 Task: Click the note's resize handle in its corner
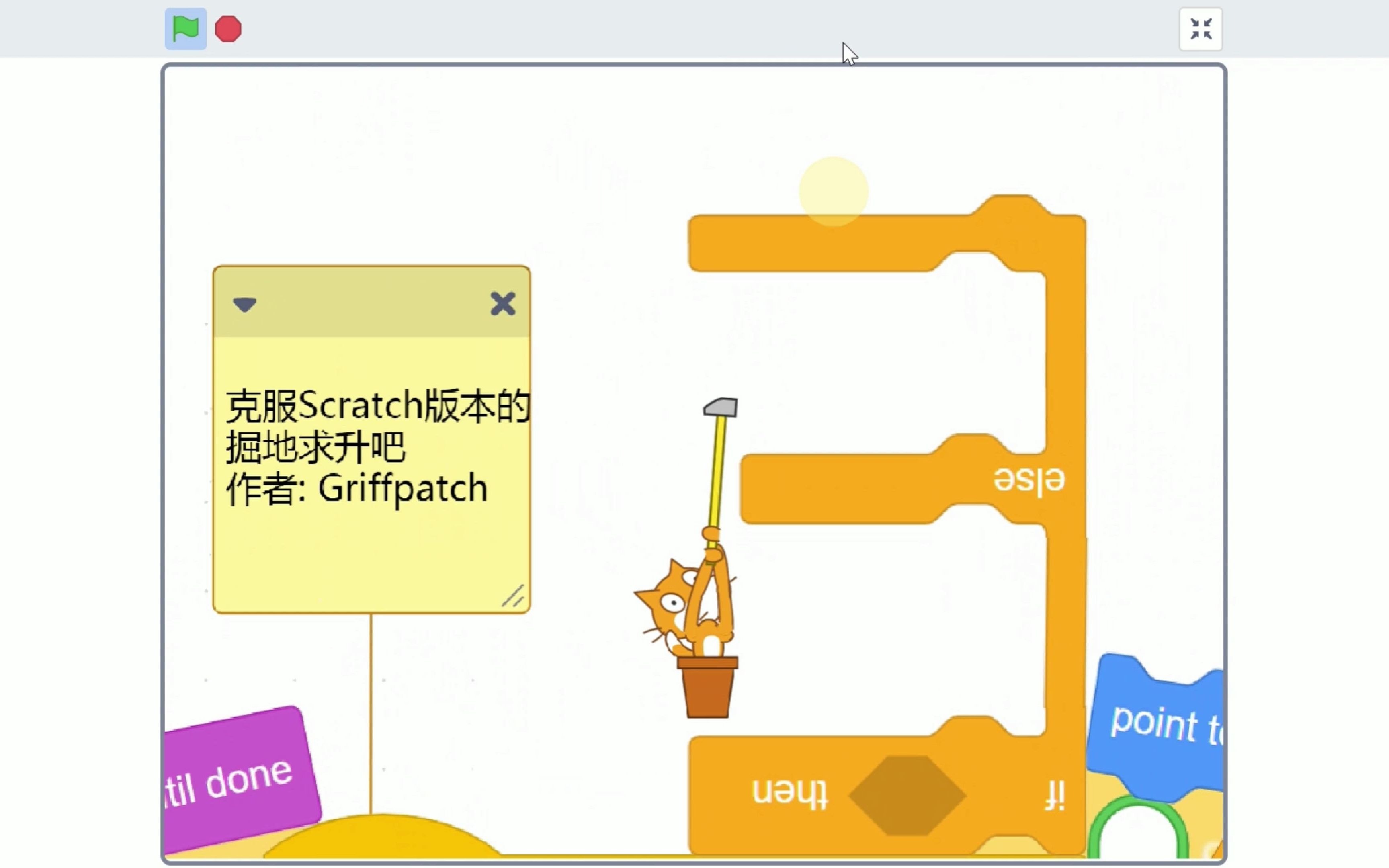pyautogui.click(x=513, y=596)
